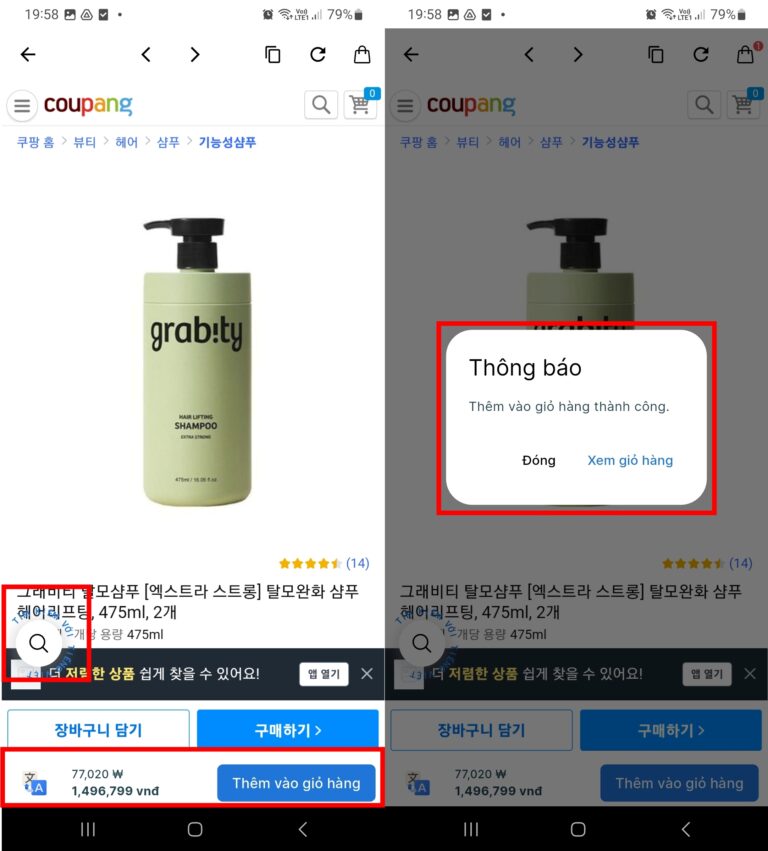The image size is (768, 851).
Task: Tap blue 구매하기 button on left screen
Action: pyautogui.click(x=288, y=730)
